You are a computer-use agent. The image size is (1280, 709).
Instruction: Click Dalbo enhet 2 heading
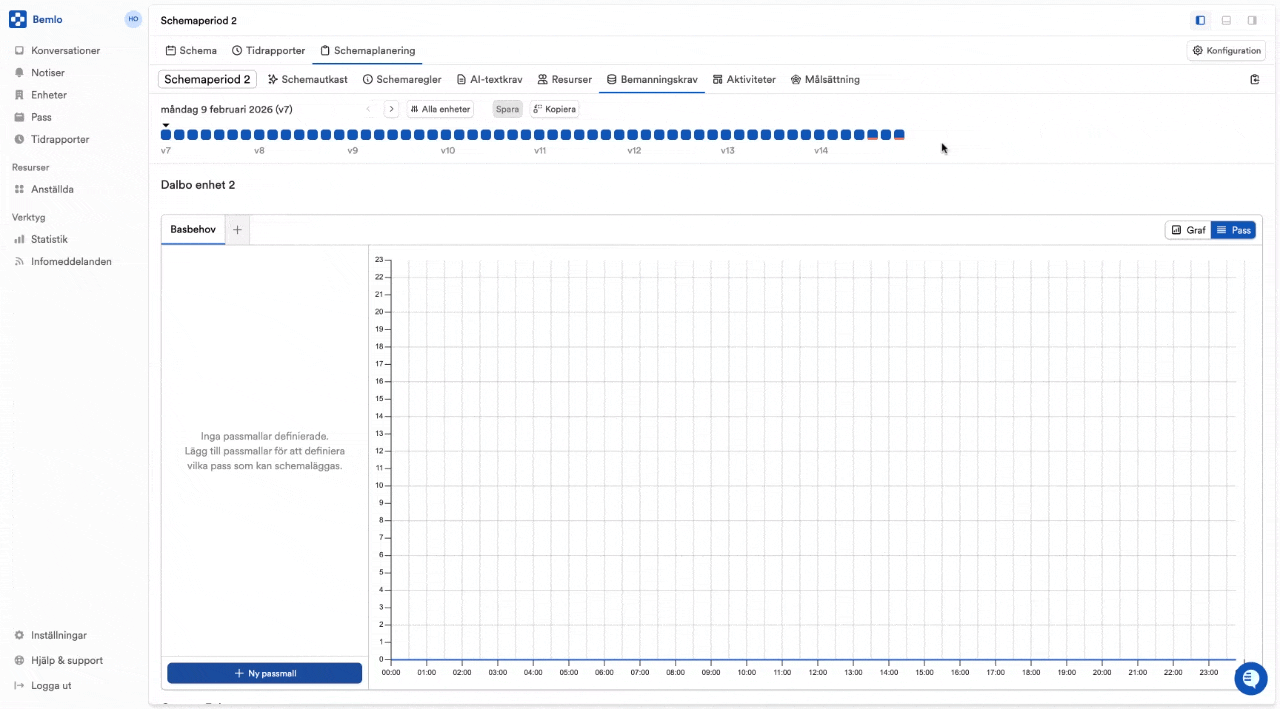point(198,185)
